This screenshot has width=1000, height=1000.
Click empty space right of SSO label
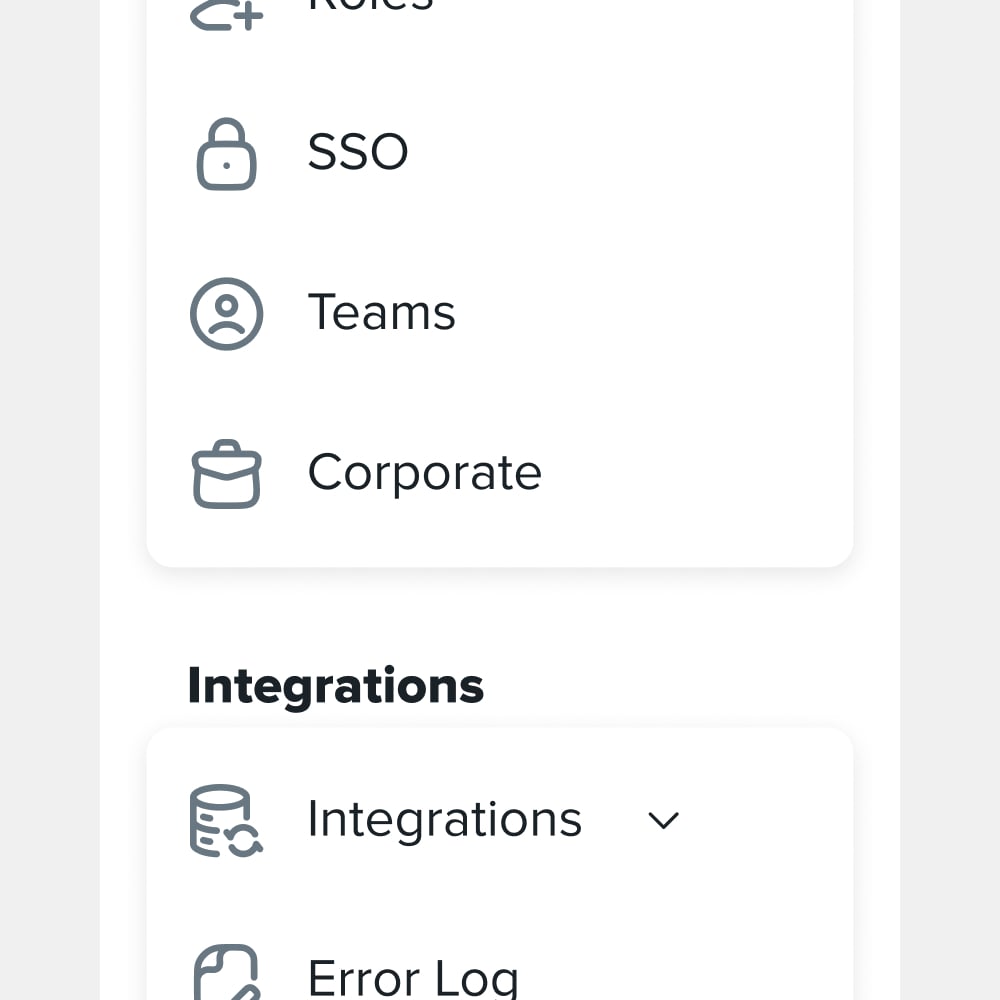640,153
